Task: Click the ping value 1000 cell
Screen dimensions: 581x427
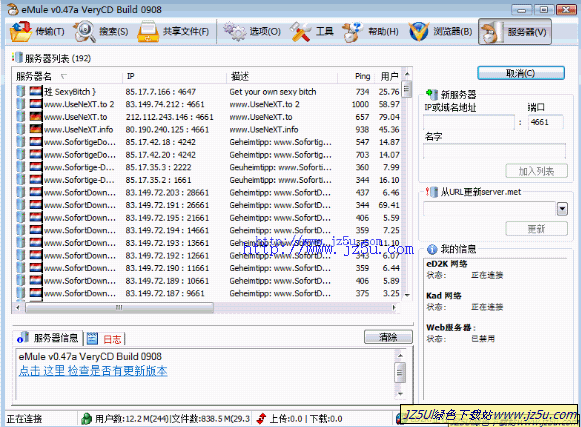Action: tap(360, 104)
